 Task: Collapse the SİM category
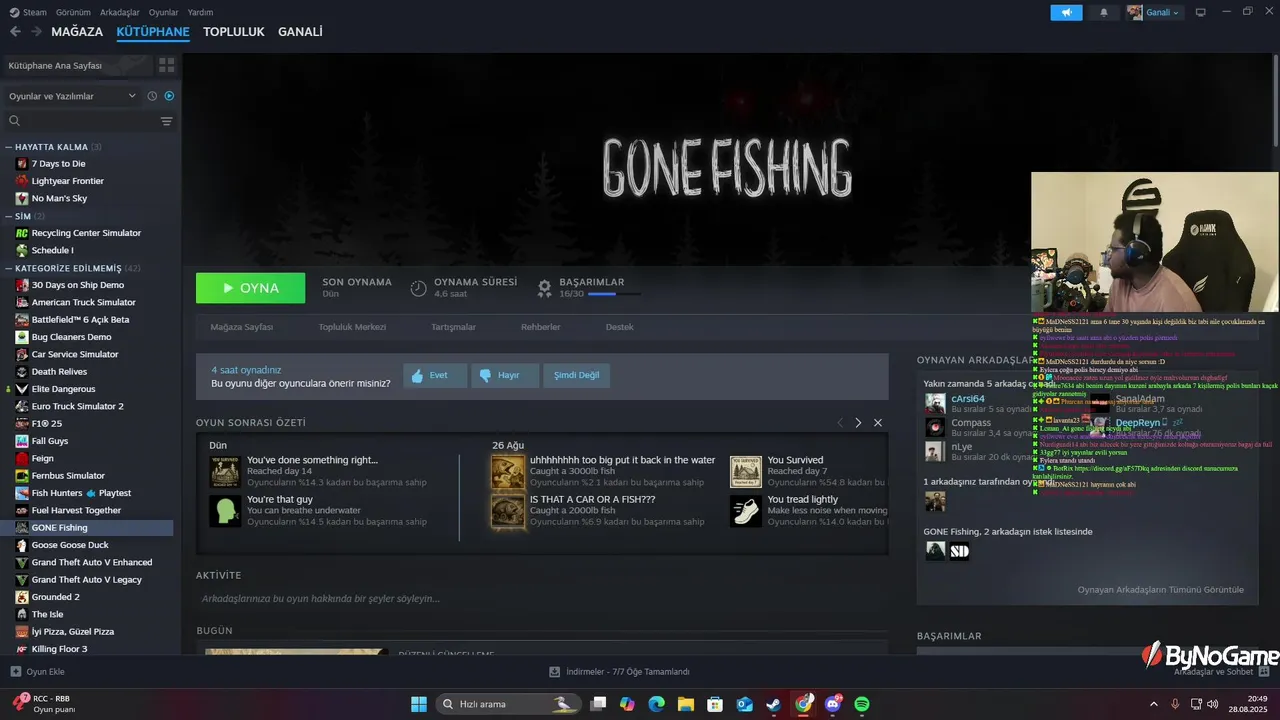tap(9, 216)
